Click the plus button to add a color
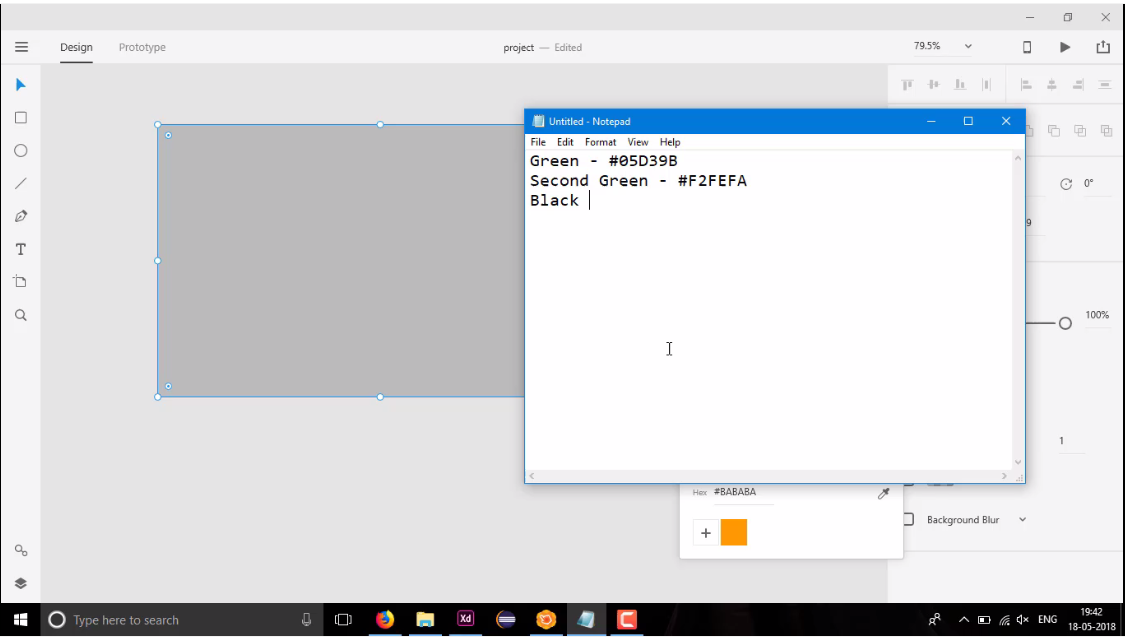This screenshot has height=637, width=1125. (705, 532)
